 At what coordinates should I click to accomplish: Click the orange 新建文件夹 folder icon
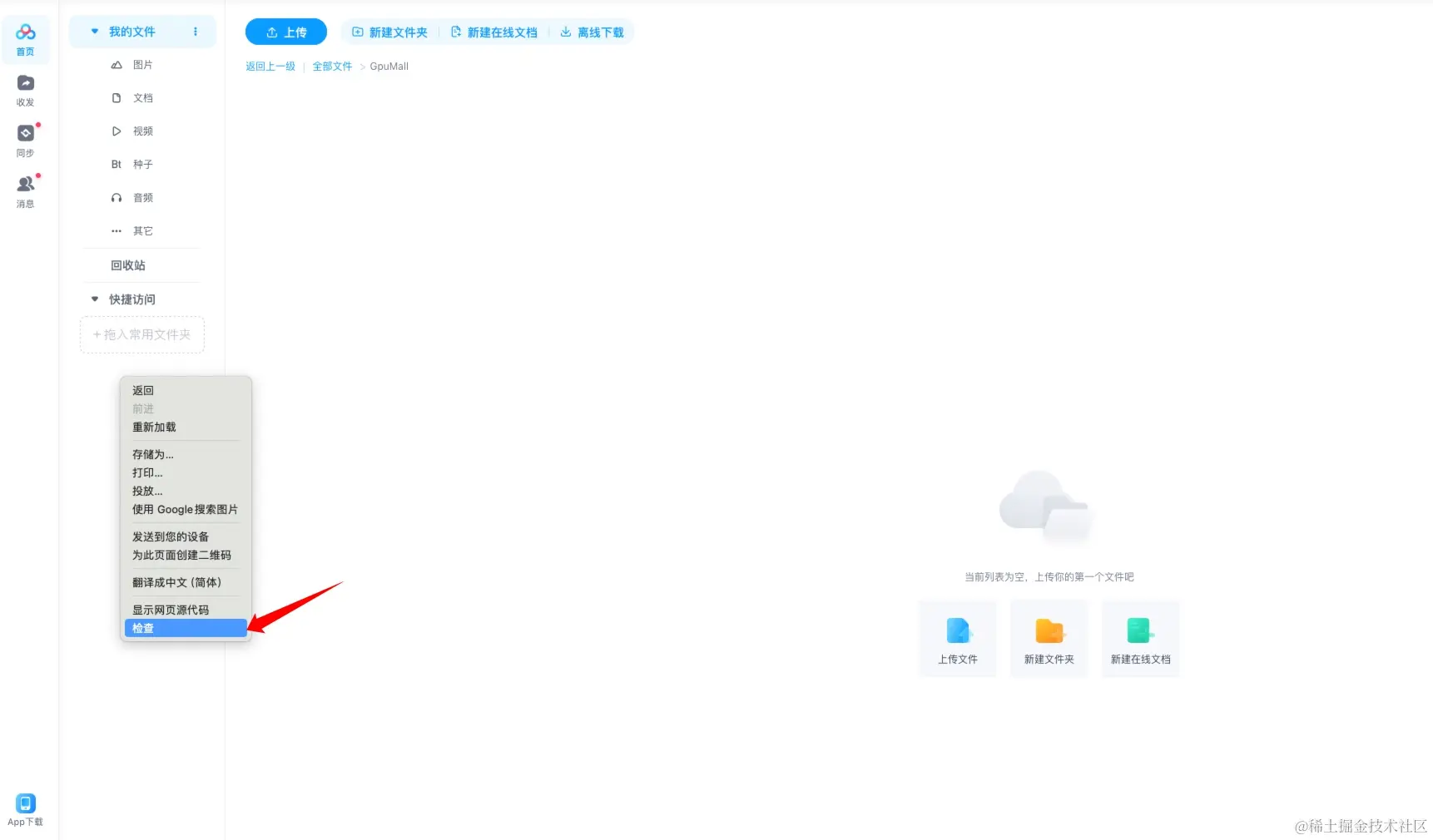pyautogui.click(x=1049, y=630)
